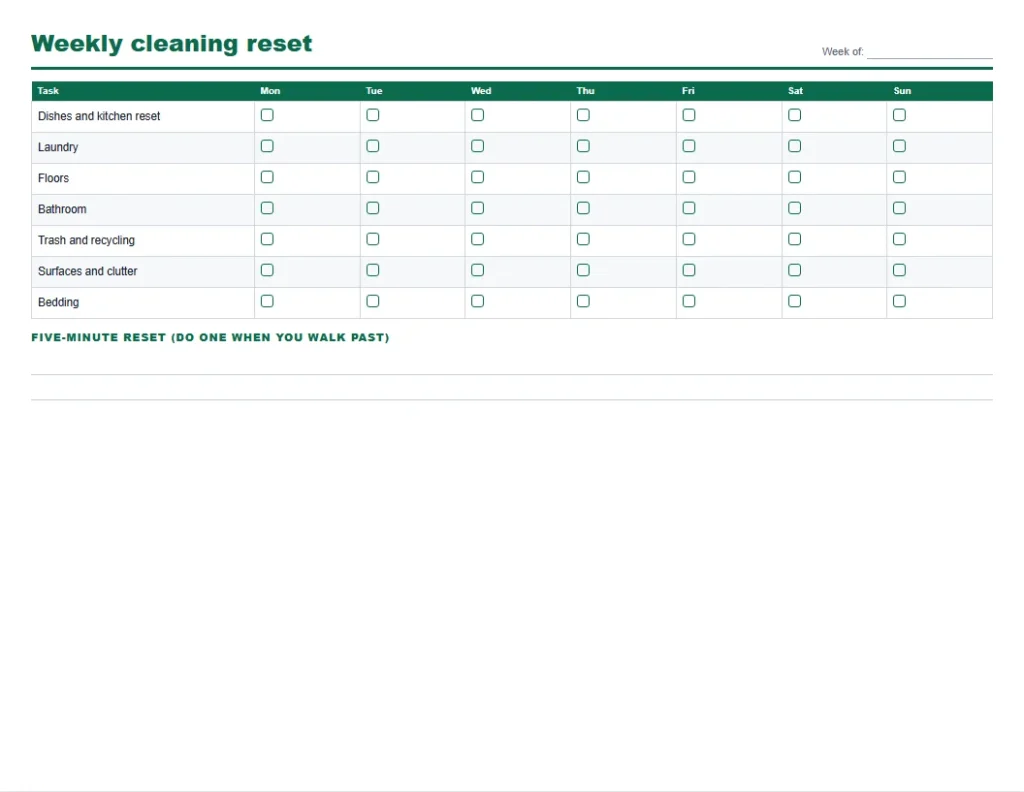The image size is (1024, 792).
Task: Click the Week of label
Action: pyautogui.click(x=842, y=52)
